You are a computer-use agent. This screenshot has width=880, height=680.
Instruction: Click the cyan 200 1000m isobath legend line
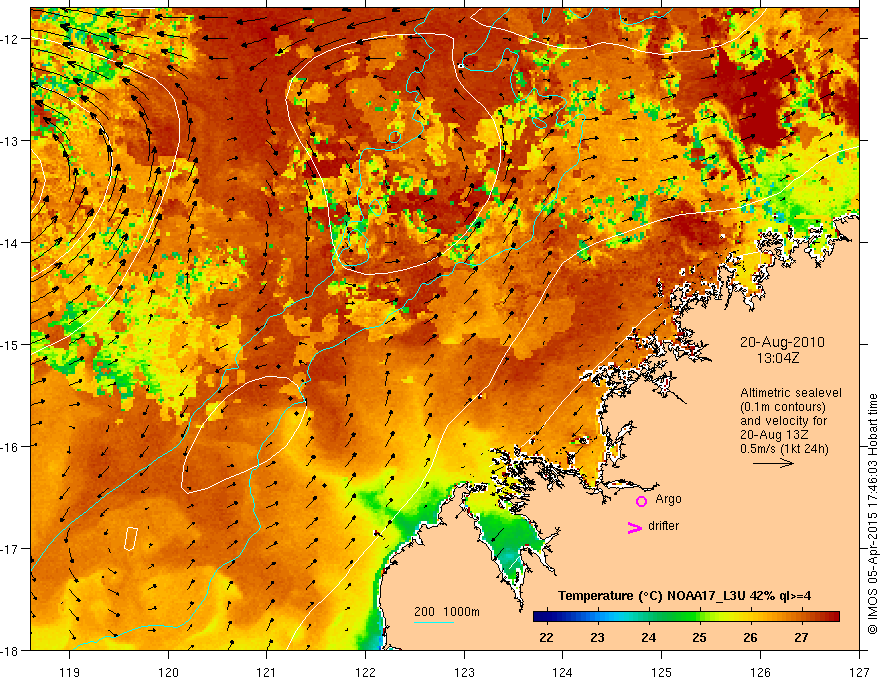click(434, 622)
